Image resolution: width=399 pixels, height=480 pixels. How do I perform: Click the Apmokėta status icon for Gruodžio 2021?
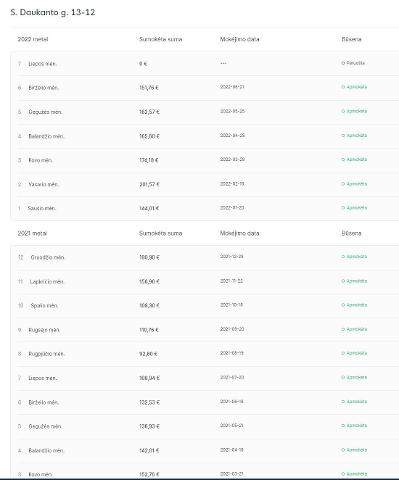coord(343,257)
